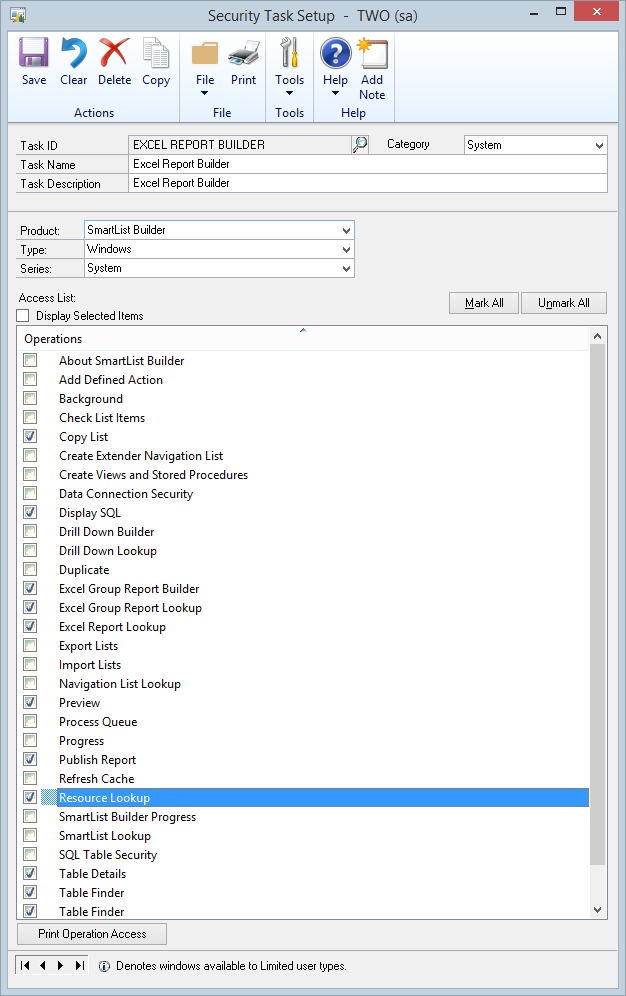Click the operations list scrollbar thumb
Image resolution: width=626 pixels, height=996 pixels.
click(597, 604)
